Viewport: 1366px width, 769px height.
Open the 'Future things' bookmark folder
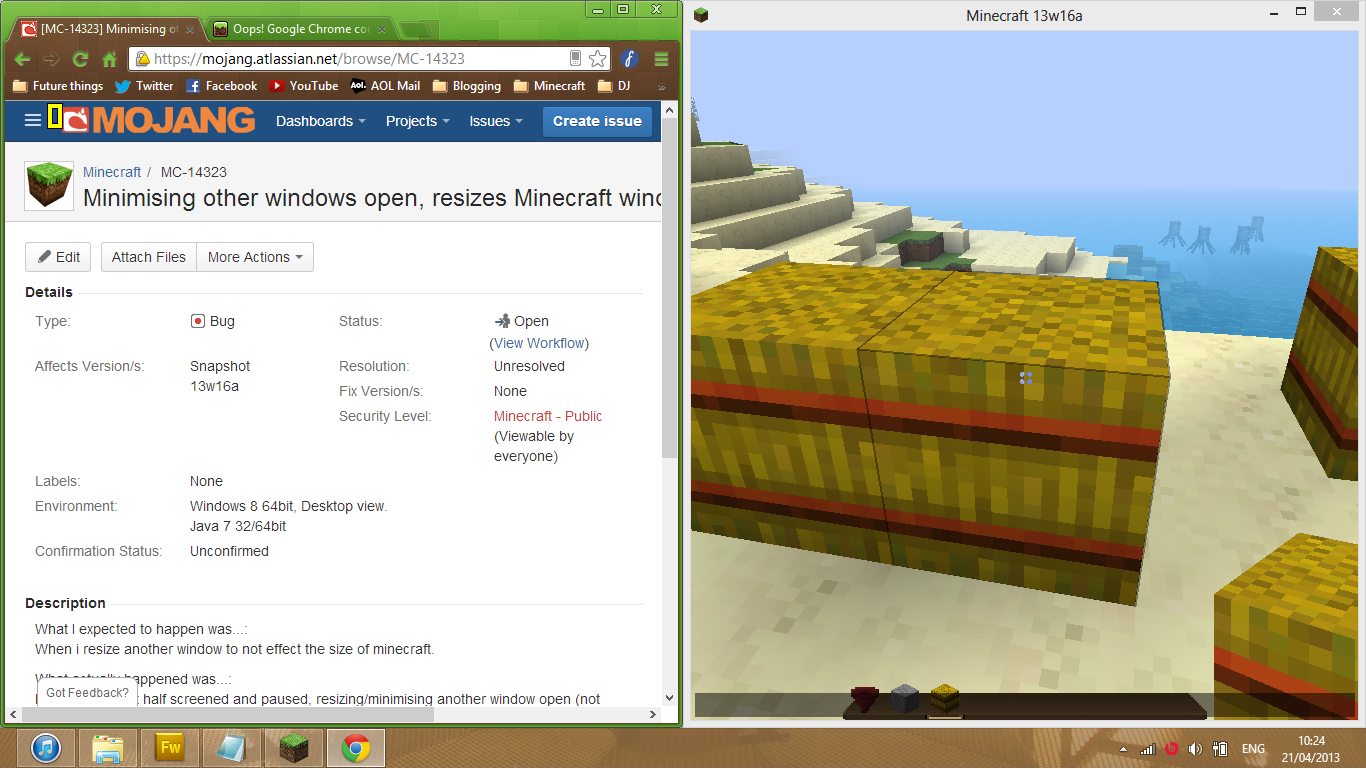(x=58, y=86)
